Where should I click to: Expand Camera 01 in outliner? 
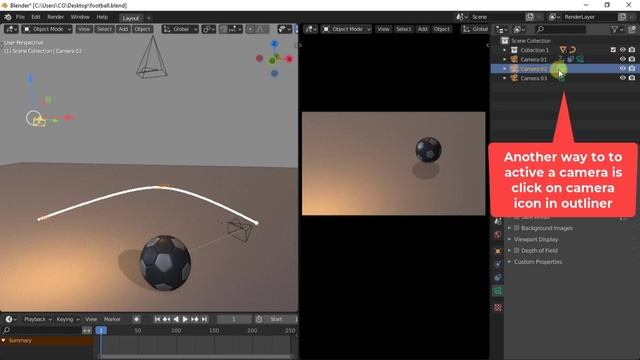point(505,60)
